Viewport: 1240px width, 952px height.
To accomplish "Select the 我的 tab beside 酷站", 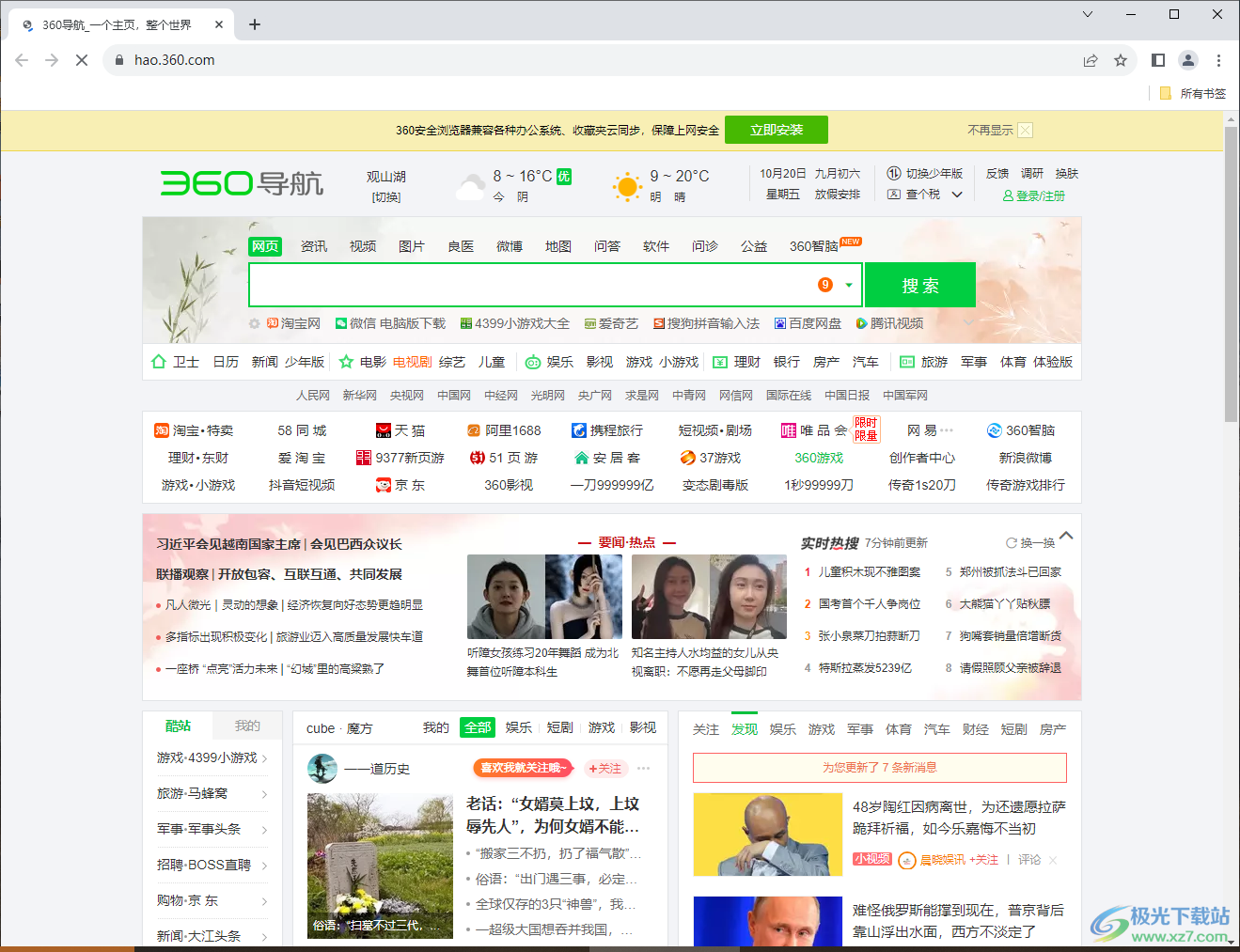I will click(247, 726).
